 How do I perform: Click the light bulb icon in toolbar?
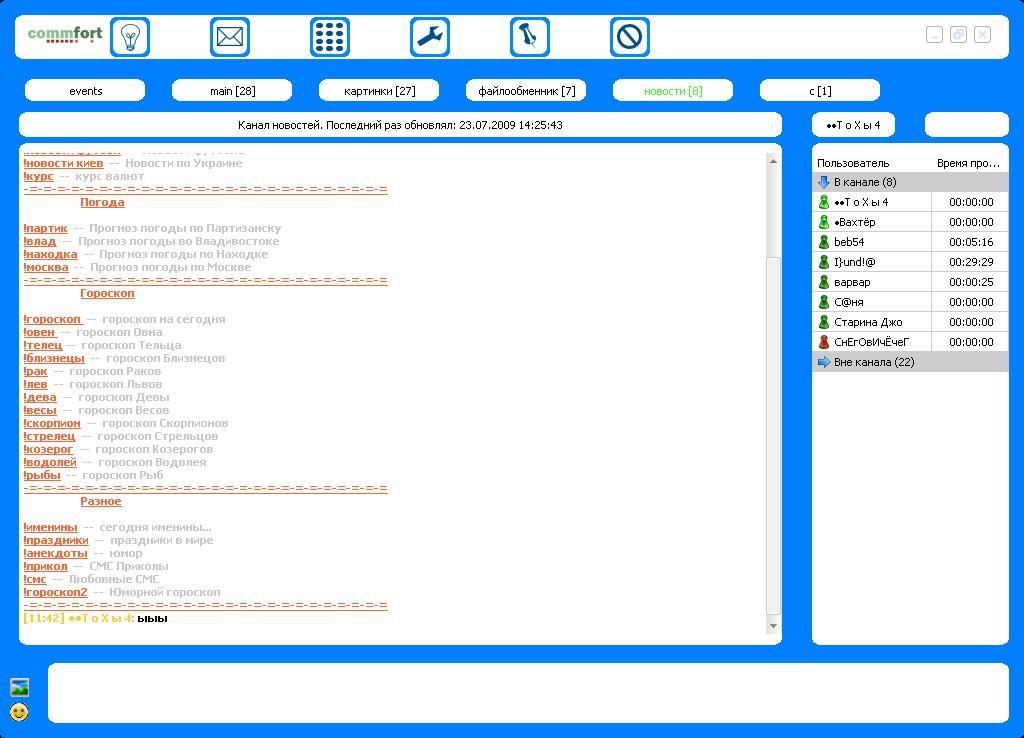pyautogui.click(x=130, y=38)
